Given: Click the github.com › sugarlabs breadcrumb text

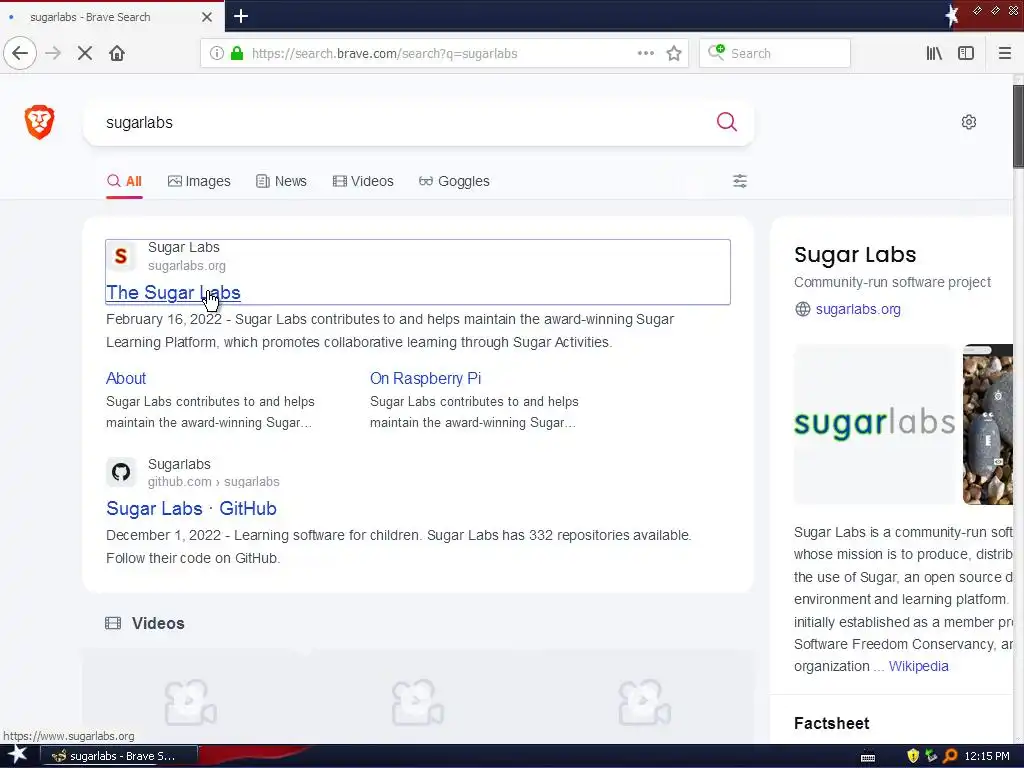Looking at the screenshot, I should coord(214,481).
